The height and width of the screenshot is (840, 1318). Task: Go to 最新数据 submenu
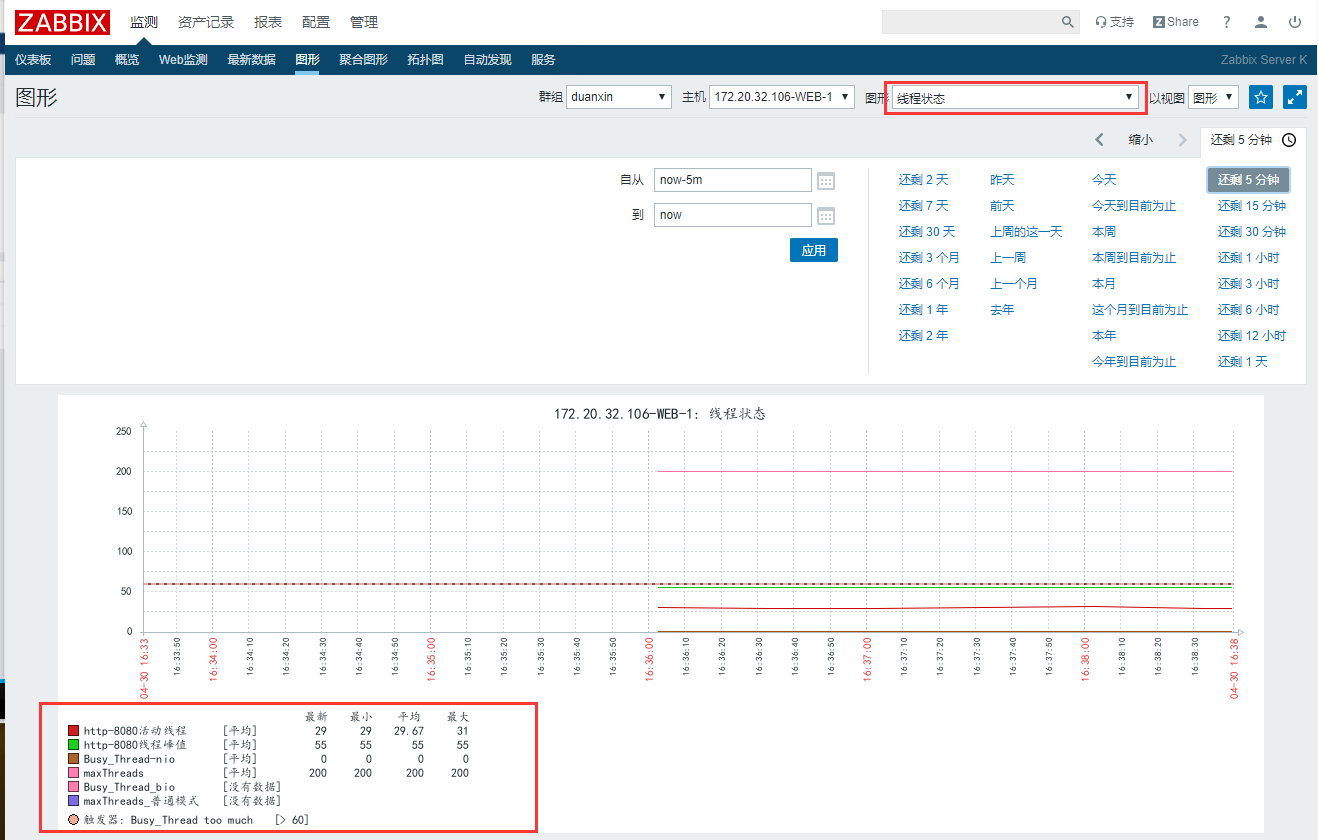point(251,60)
